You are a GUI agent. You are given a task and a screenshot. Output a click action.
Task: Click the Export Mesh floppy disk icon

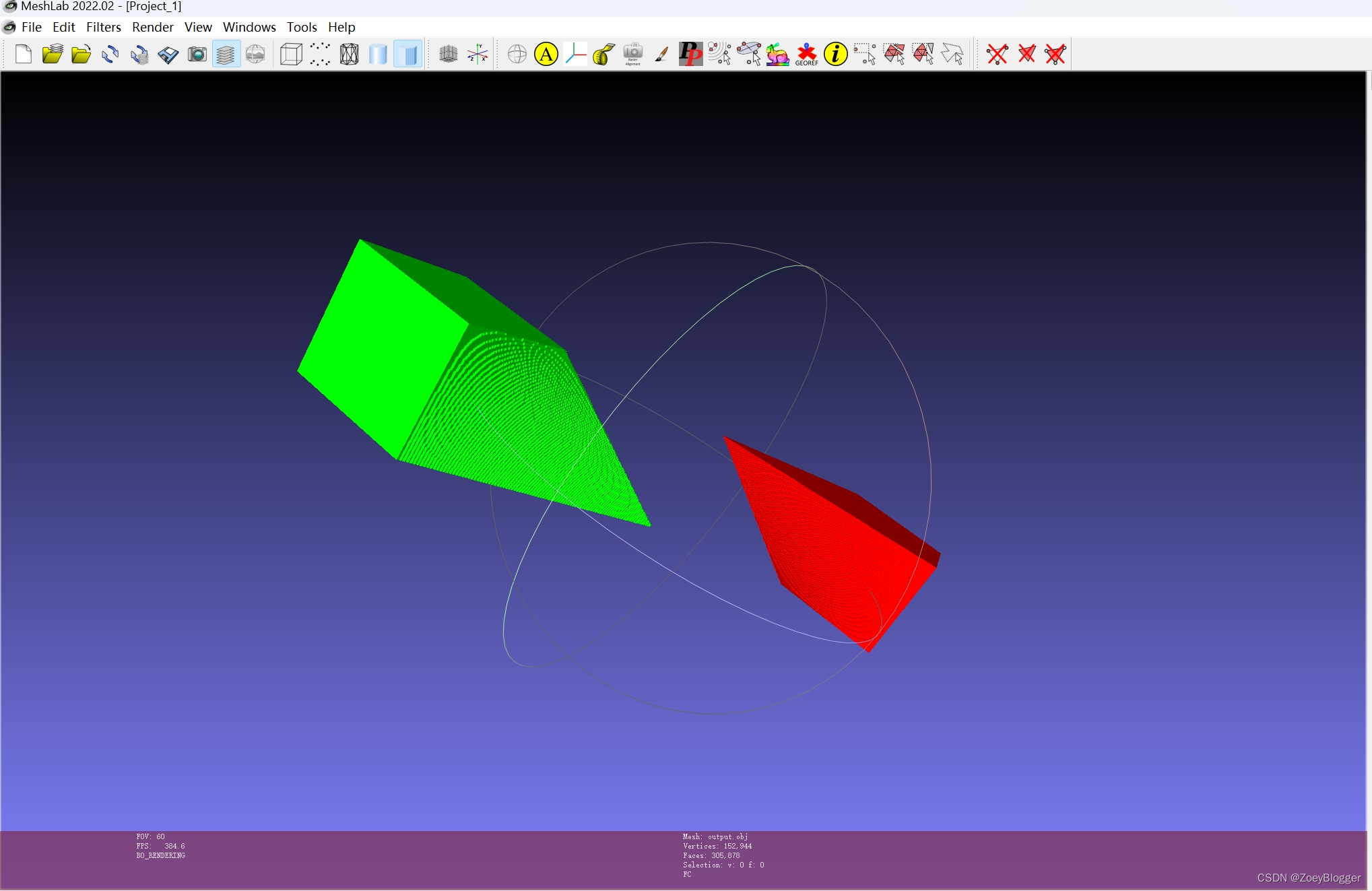168,54
